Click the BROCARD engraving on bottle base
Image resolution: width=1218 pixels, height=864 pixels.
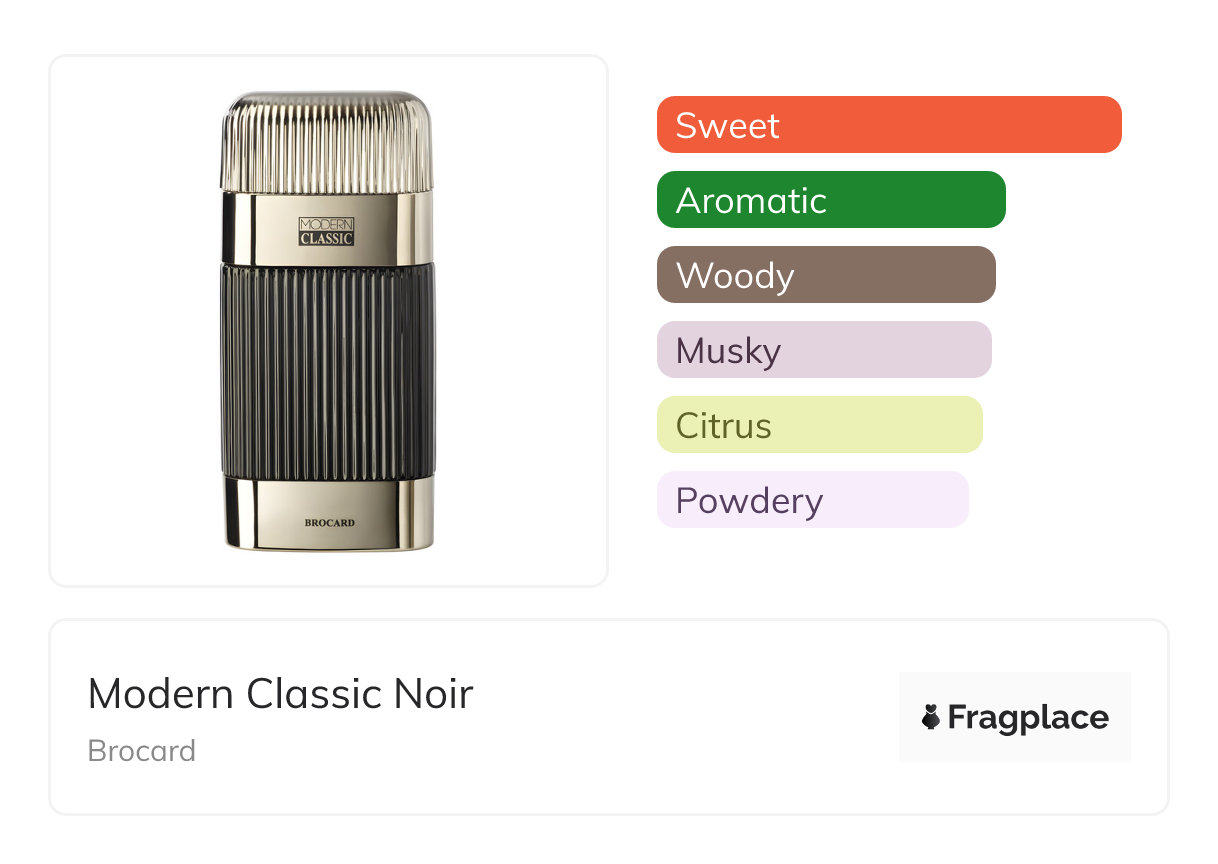pyautogui.click(x=329, y=522)
